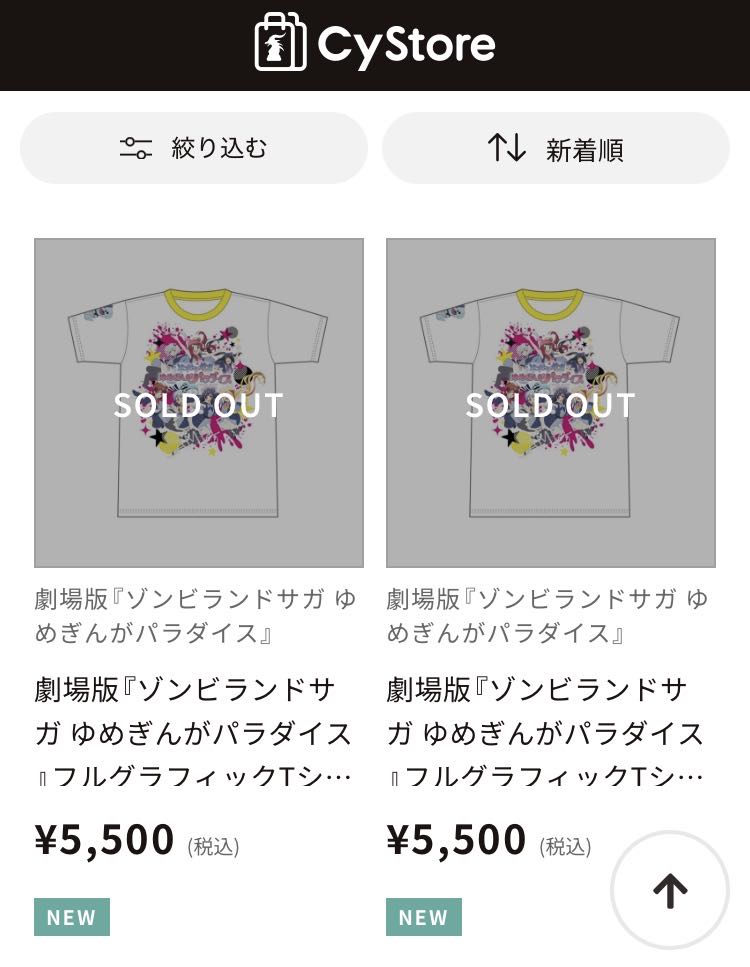Open the right フルグラフィックTシャツ product title
The width and height of the screenshot is (750, 967).
pyautogui.click(x=546, y=733)
